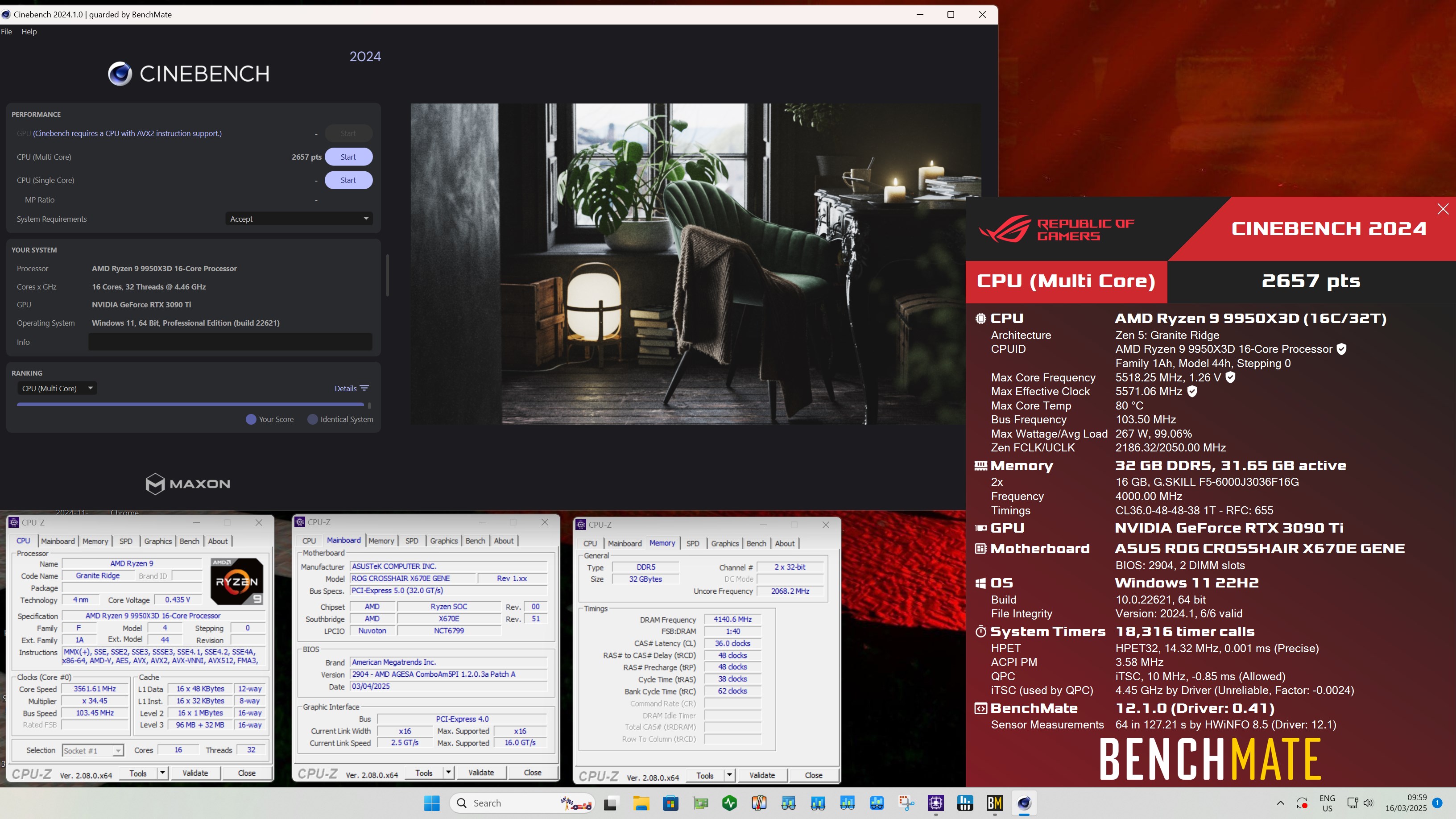Click the ranking score progress bar
This screenshot has height=819, width=1456.
tap(190, 404)
